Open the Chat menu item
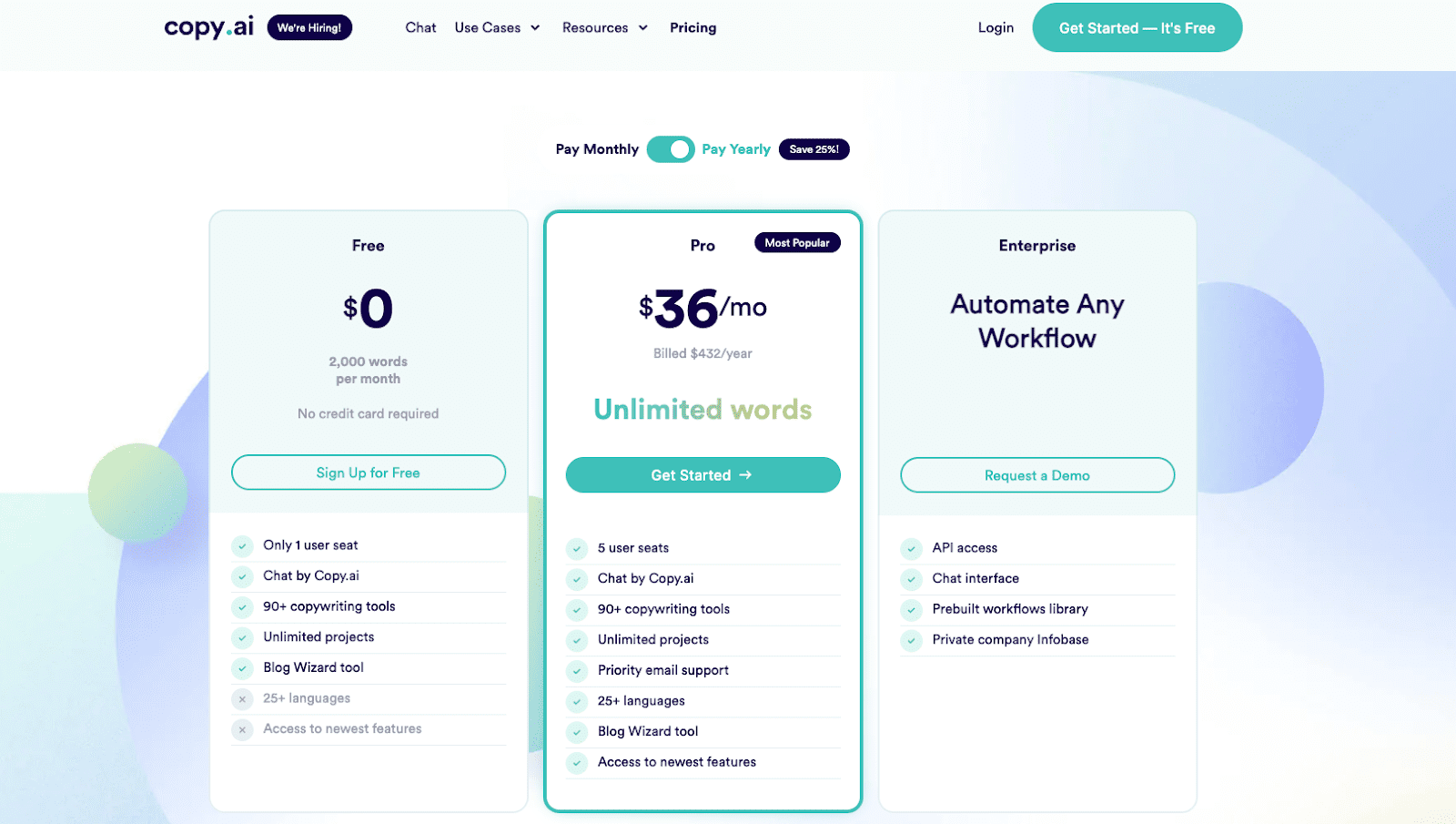 coord(420,27)
